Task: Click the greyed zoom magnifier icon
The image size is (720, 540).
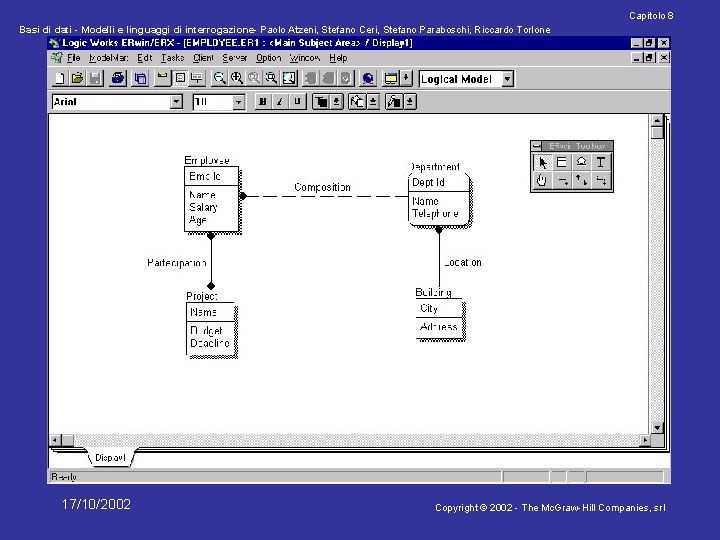Action: (x=254, y=79)
